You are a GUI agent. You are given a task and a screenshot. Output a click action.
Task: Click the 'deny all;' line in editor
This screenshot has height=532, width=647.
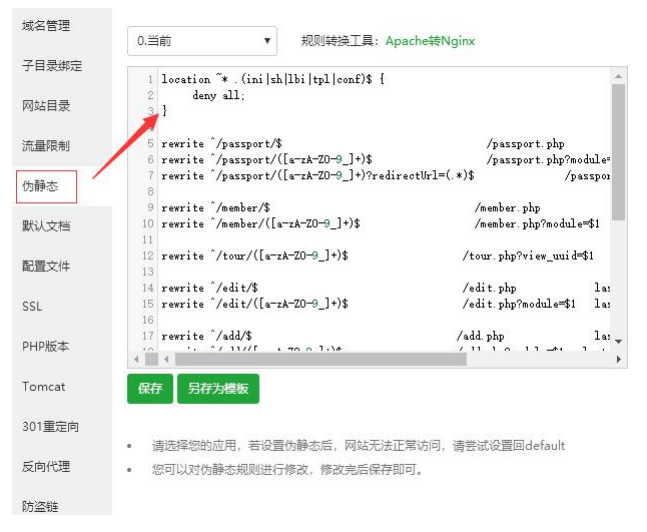pyautogui.click(x=218, y=95)
